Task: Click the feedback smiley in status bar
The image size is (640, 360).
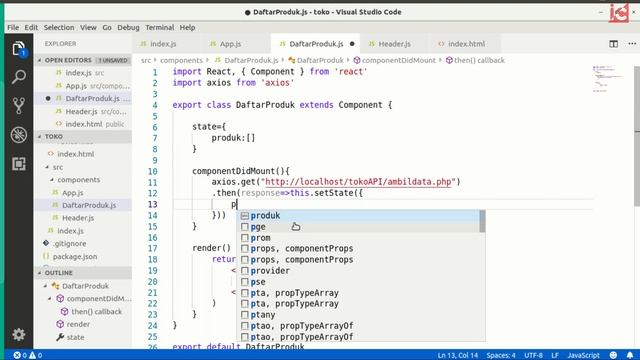Action: (613, 355)
